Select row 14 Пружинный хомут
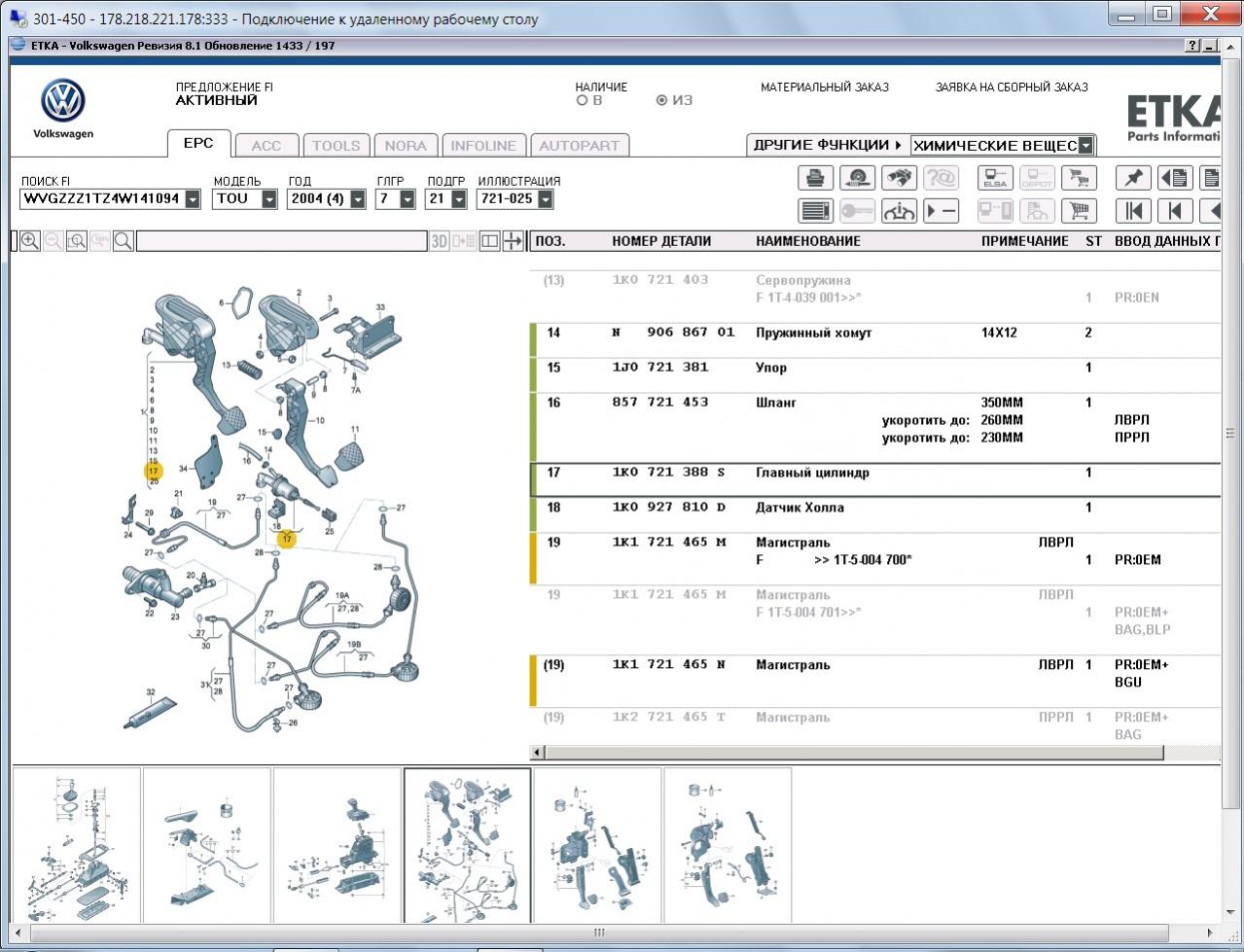Image resolution: width=1244 pixels, height=952 pixels. click(x=874, y=340)
